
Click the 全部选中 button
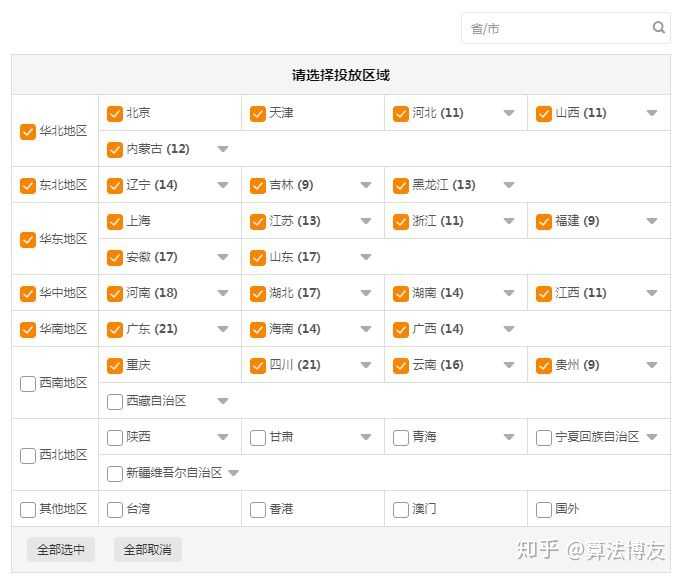[x=61, y=549]
